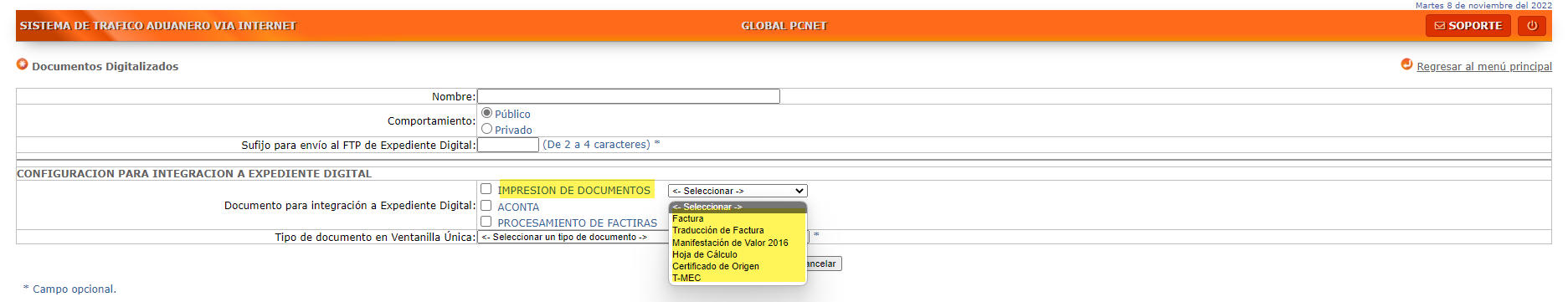Viewport: 1568px width, 302px height.
Task: Click the orange return arrow icon
Action: (1406, 64)
